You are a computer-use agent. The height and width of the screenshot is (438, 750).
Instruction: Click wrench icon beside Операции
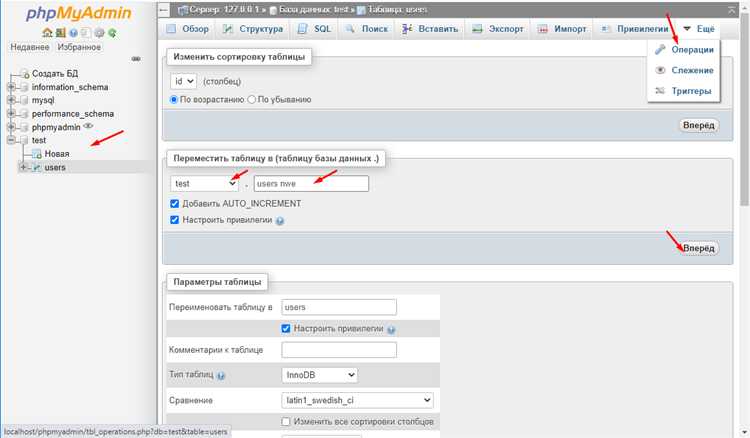(x=660, y=49)
